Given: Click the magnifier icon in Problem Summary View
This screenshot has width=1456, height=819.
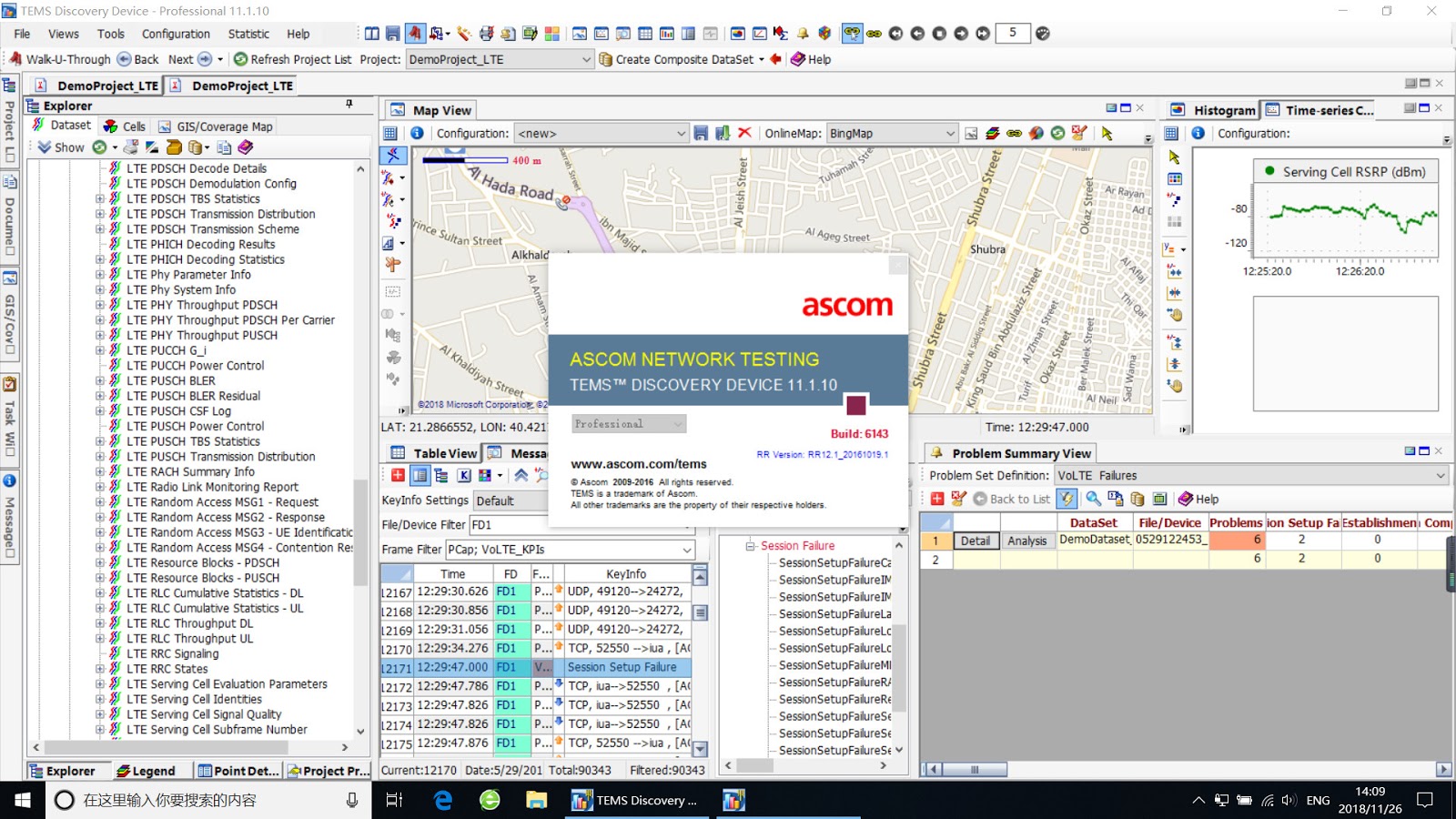Looking at the screenshot, I should [1093, 499].
